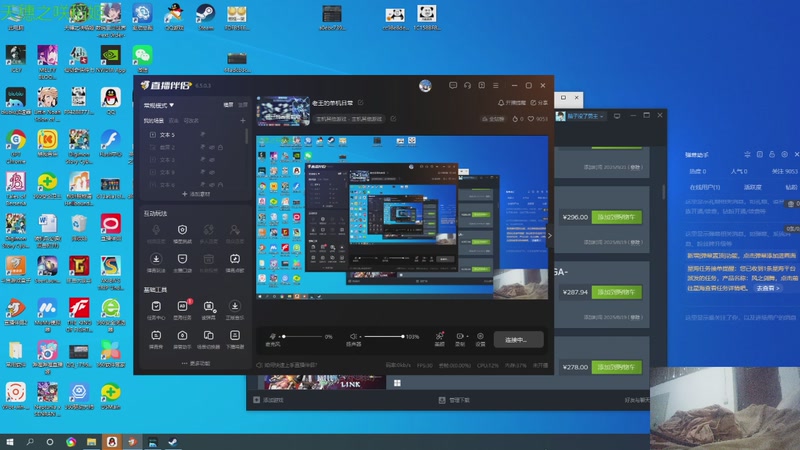Edit the stream title with pencil icon
Image resolution: width=800 pixels, height=450 pixels.
click(x=361, y=103)
